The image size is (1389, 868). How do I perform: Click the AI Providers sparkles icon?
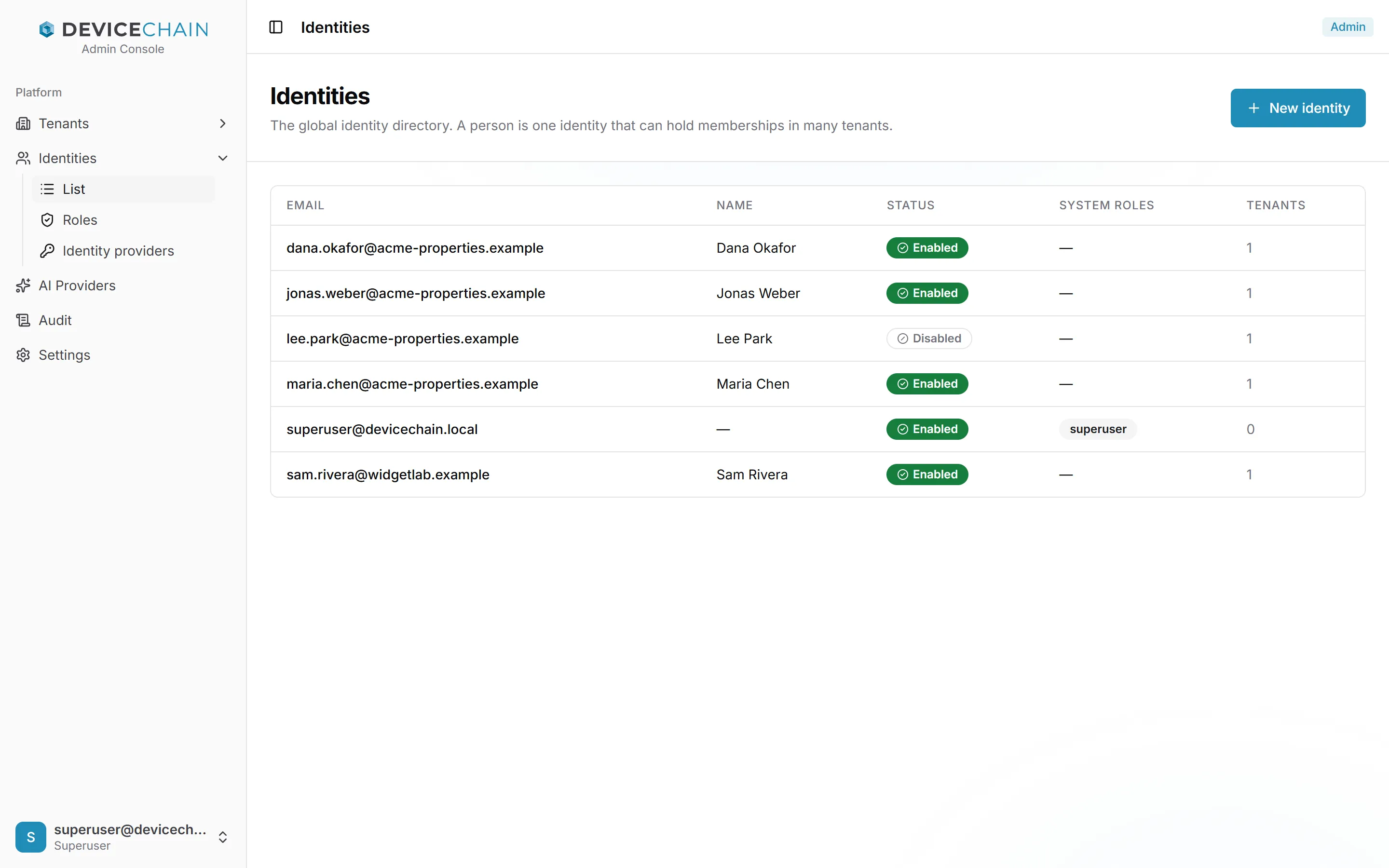[x=23, y=285]
